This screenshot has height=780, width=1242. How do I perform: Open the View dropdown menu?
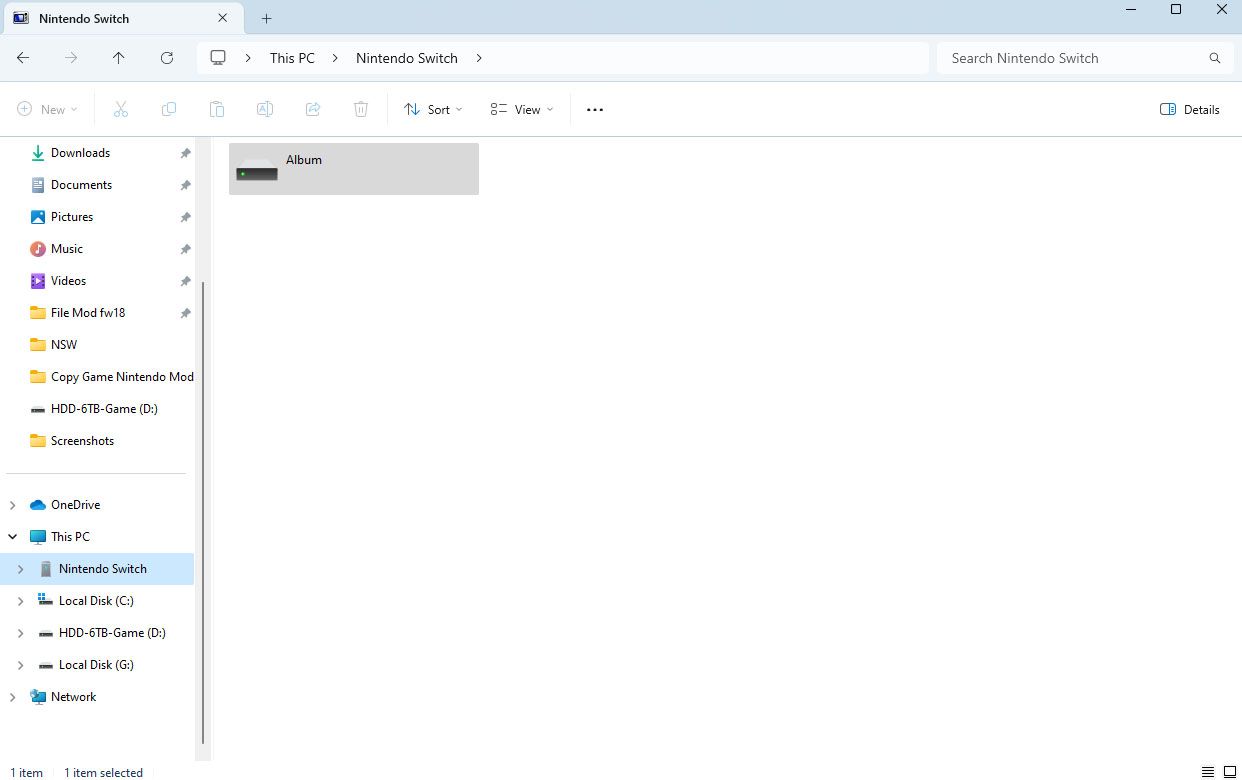point(521,110)
